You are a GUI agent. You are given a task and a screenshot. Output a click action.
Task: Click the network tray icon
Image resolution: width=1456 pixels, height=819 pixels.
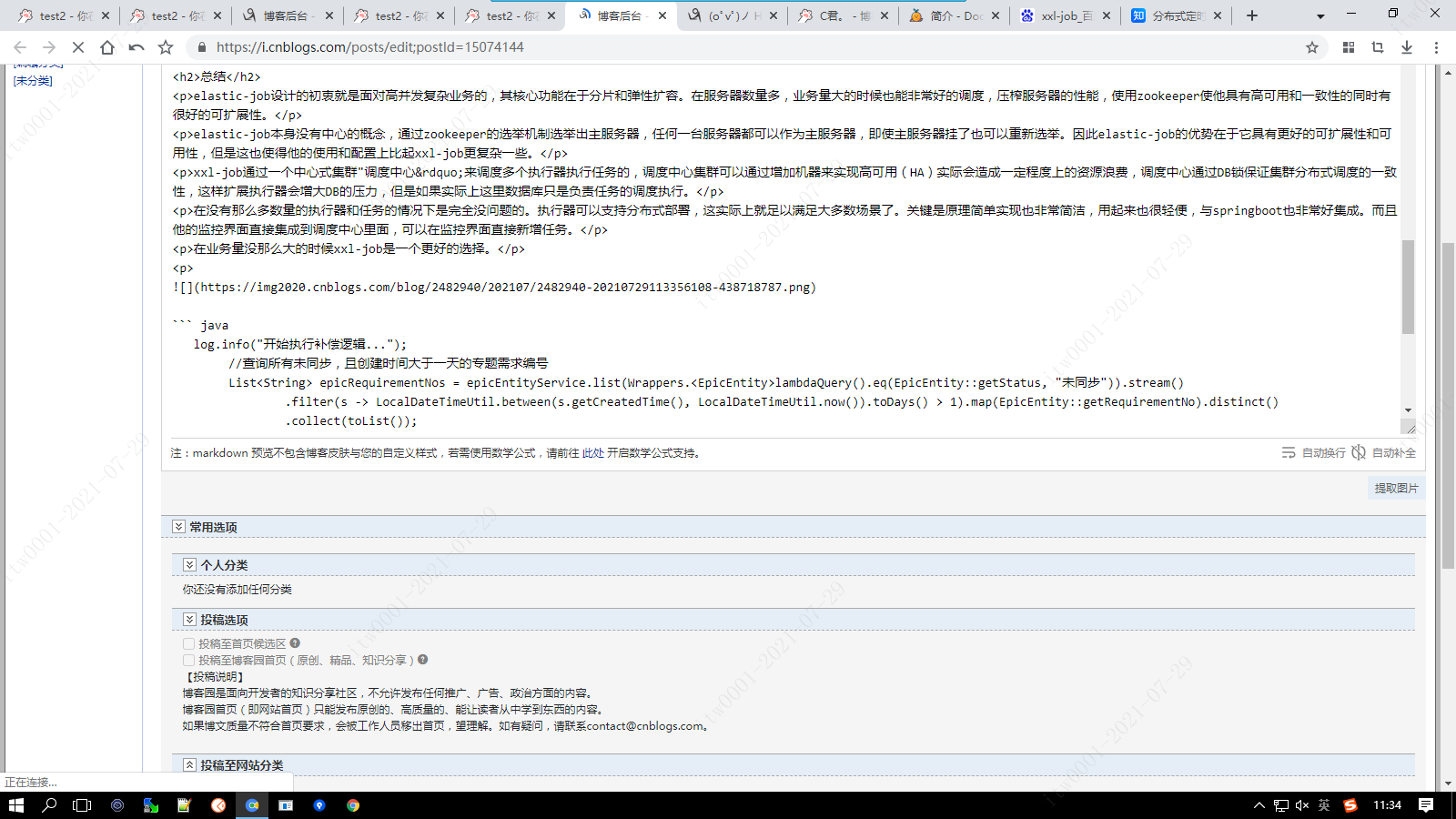pos(1281,805)
